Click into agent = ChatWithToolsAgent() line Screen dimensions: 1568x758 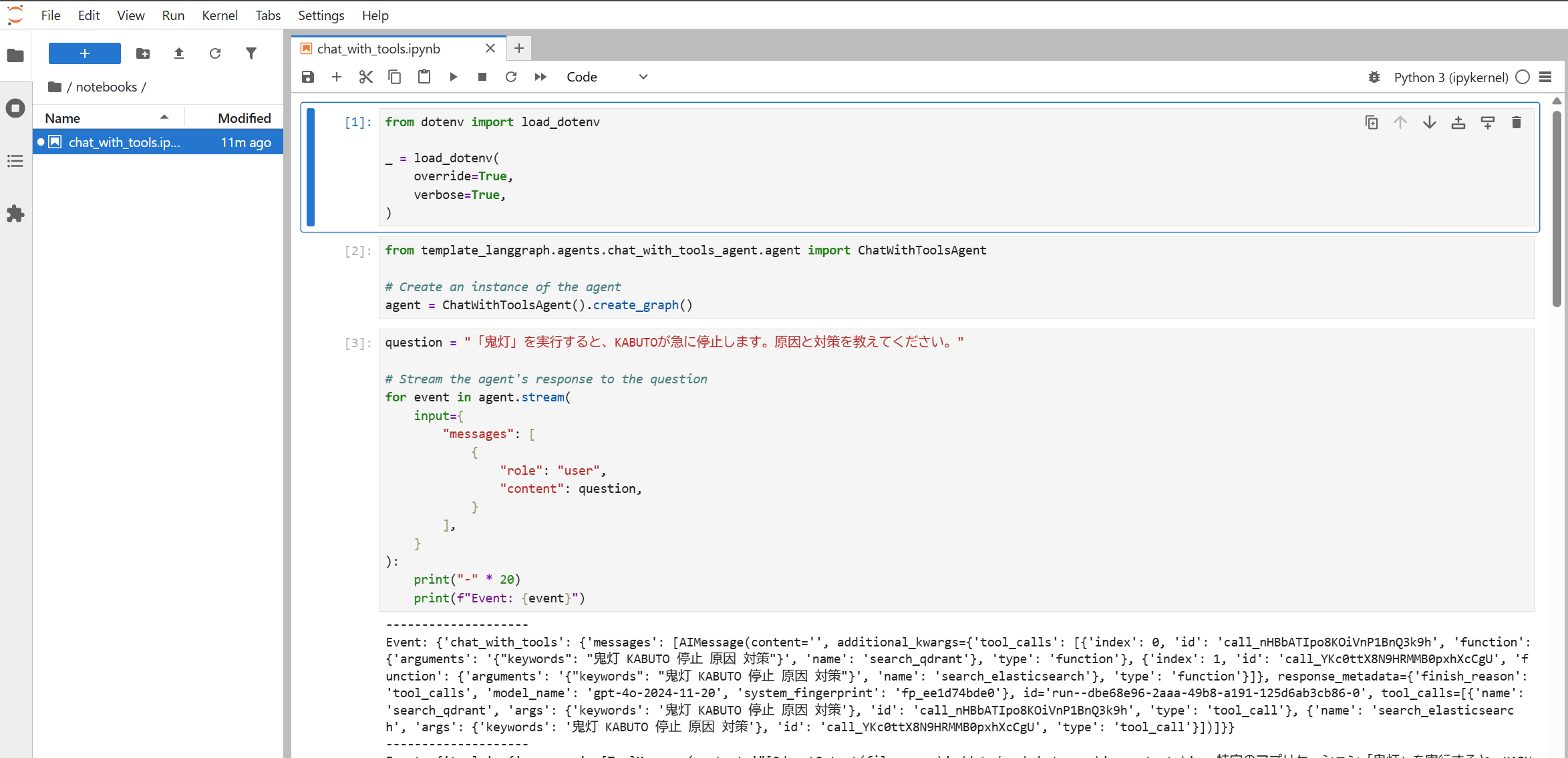point(539,305)
